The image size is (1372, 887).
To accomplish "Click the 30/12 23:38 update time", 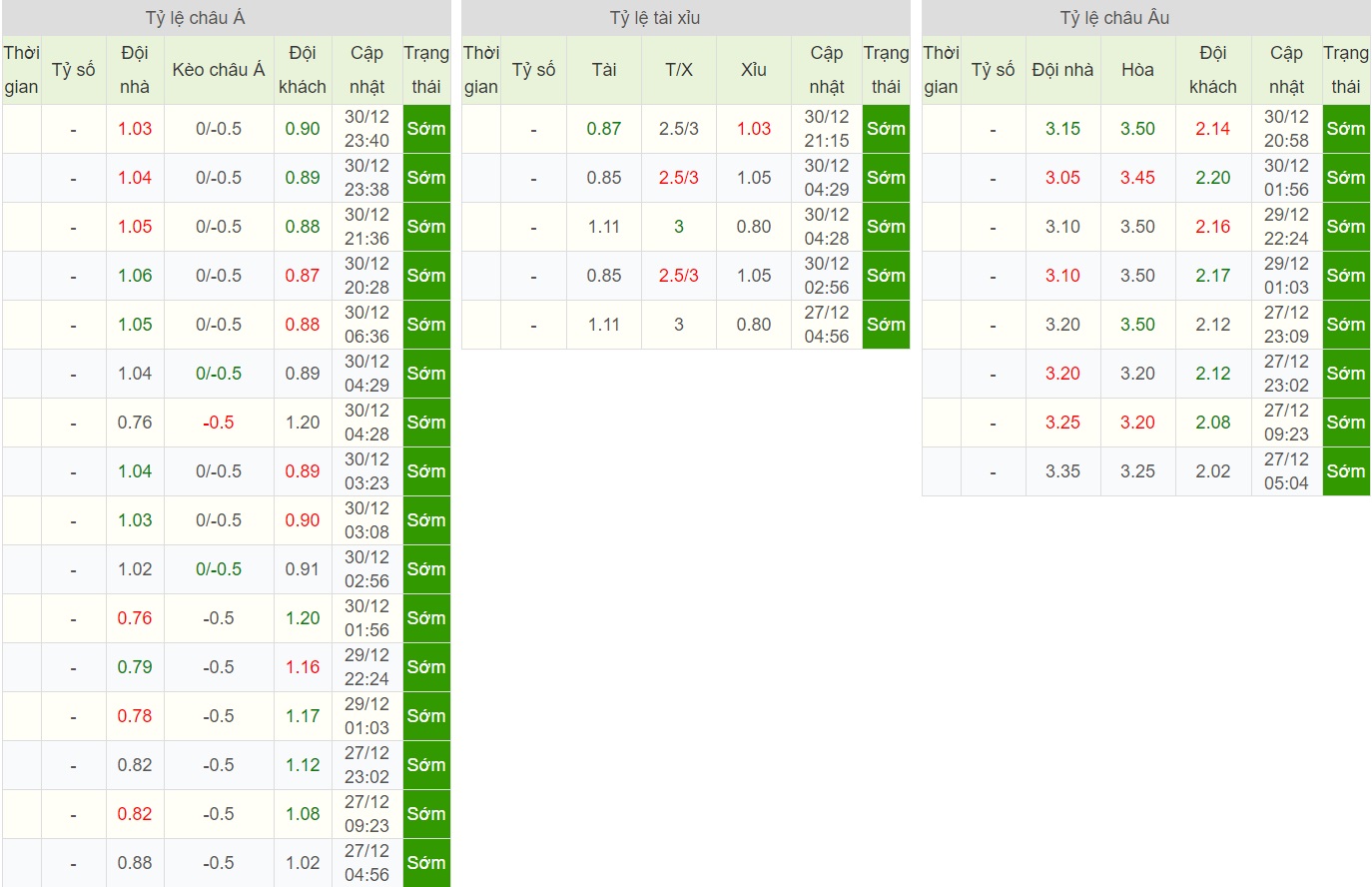I will click(366, 178).
